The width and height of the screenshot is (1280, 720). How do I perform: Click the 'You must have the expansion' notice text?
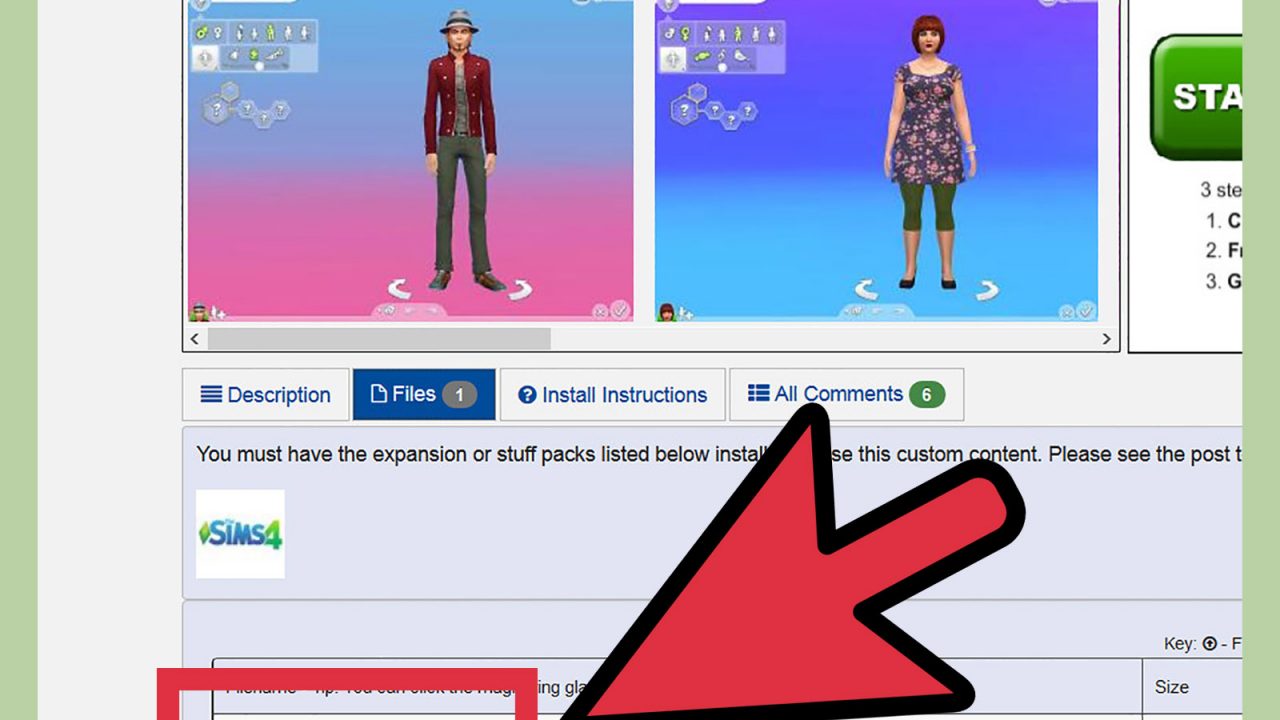(719, 454)
